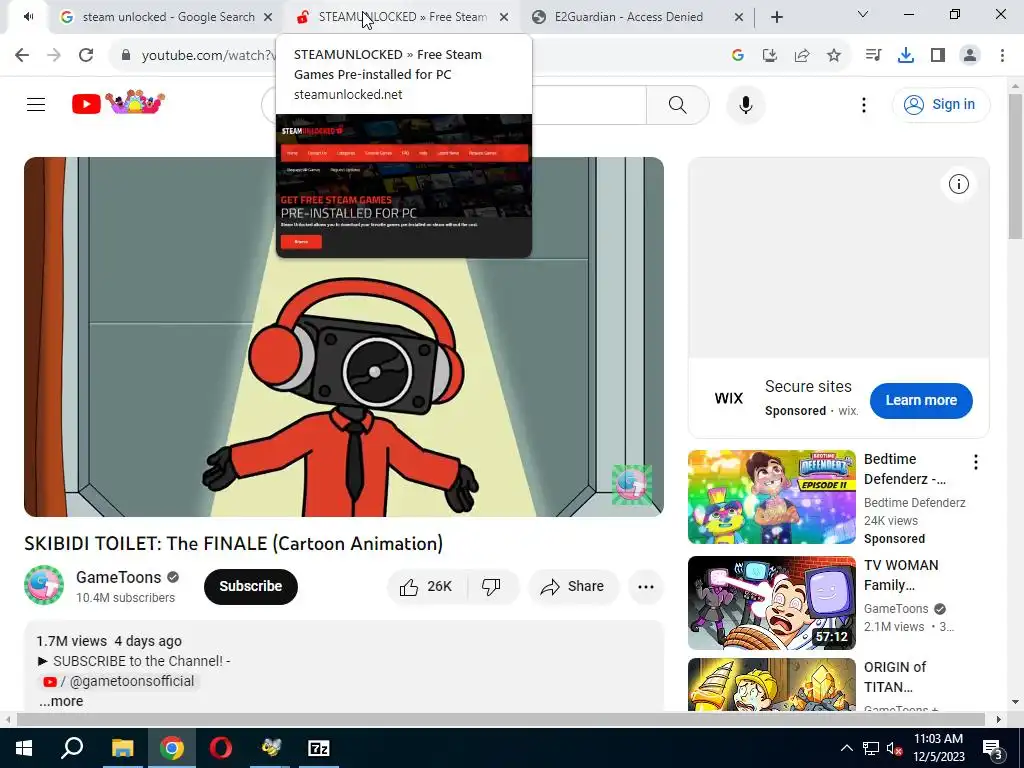Click the TV WOMAN Family video title

(901, 575)
